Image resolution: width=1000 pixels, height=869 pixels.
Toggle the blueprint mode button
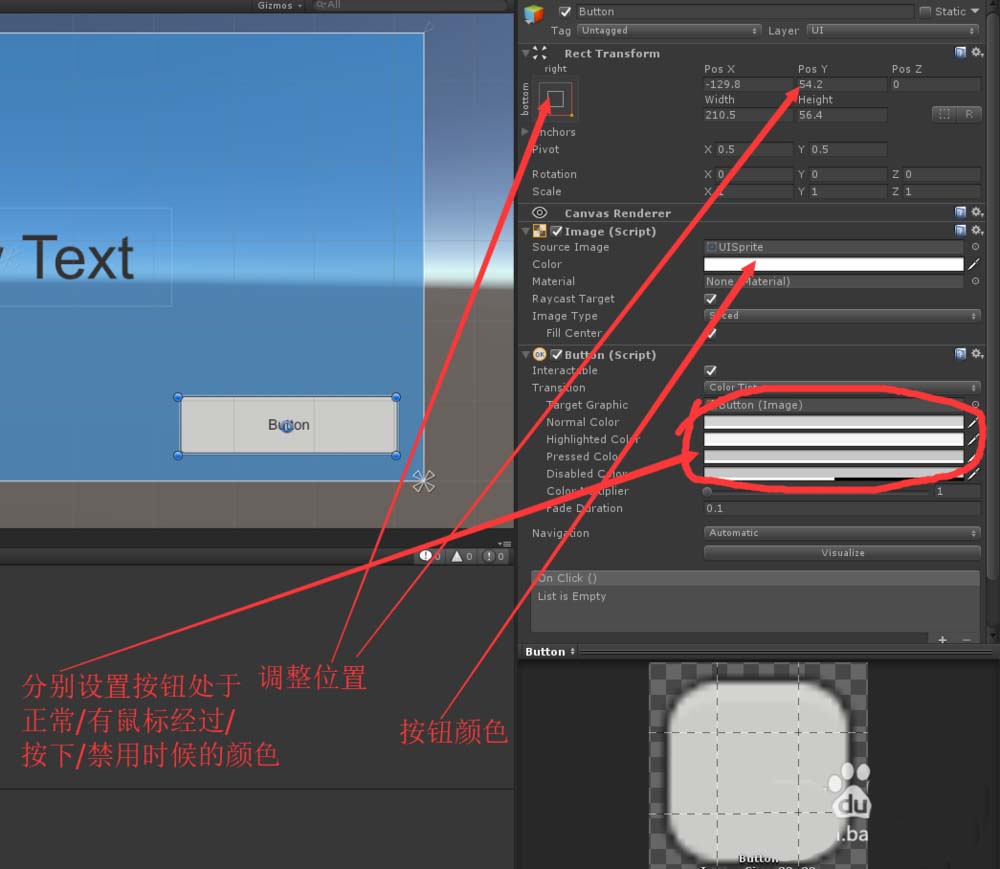[x=944, y=114]
